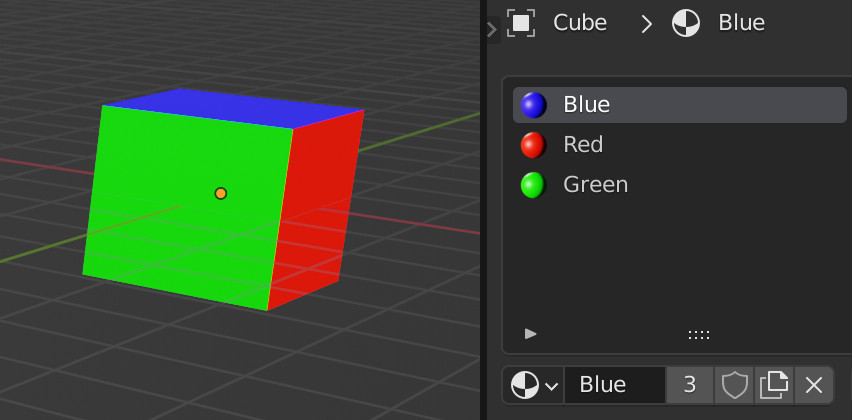852x420 pixels.
Task: Click the green sphere material preview icon
Action: (x=533, y=185)
